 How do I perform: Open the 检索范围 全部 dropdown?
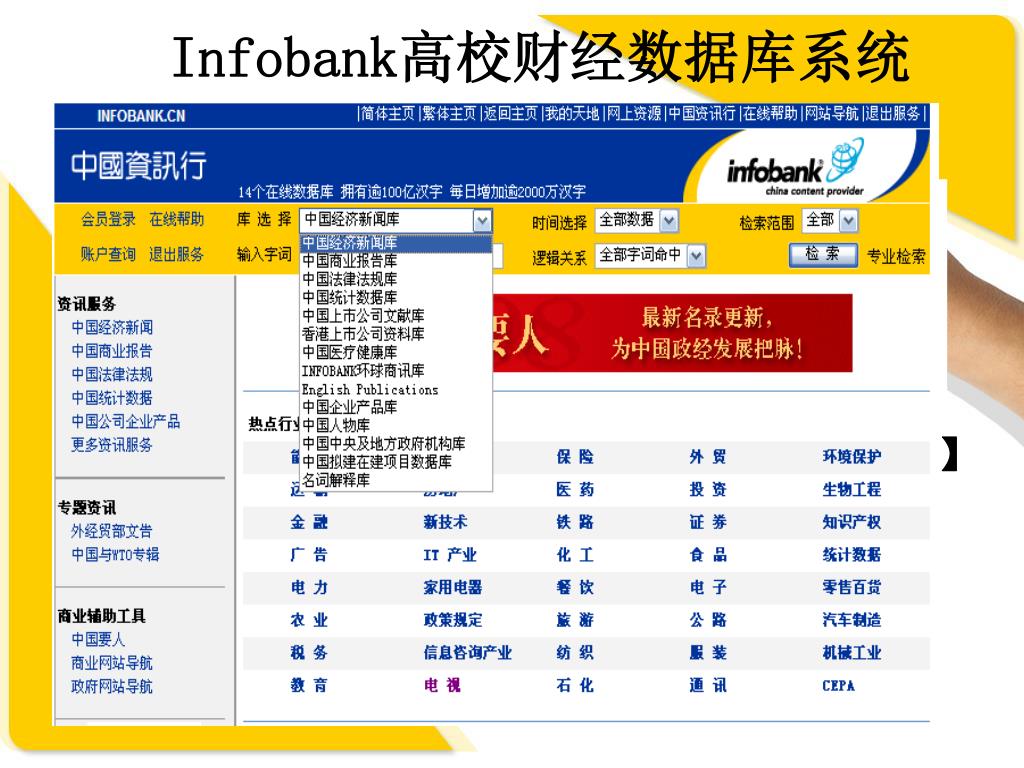pyautogui.click(x=848, y=221)
